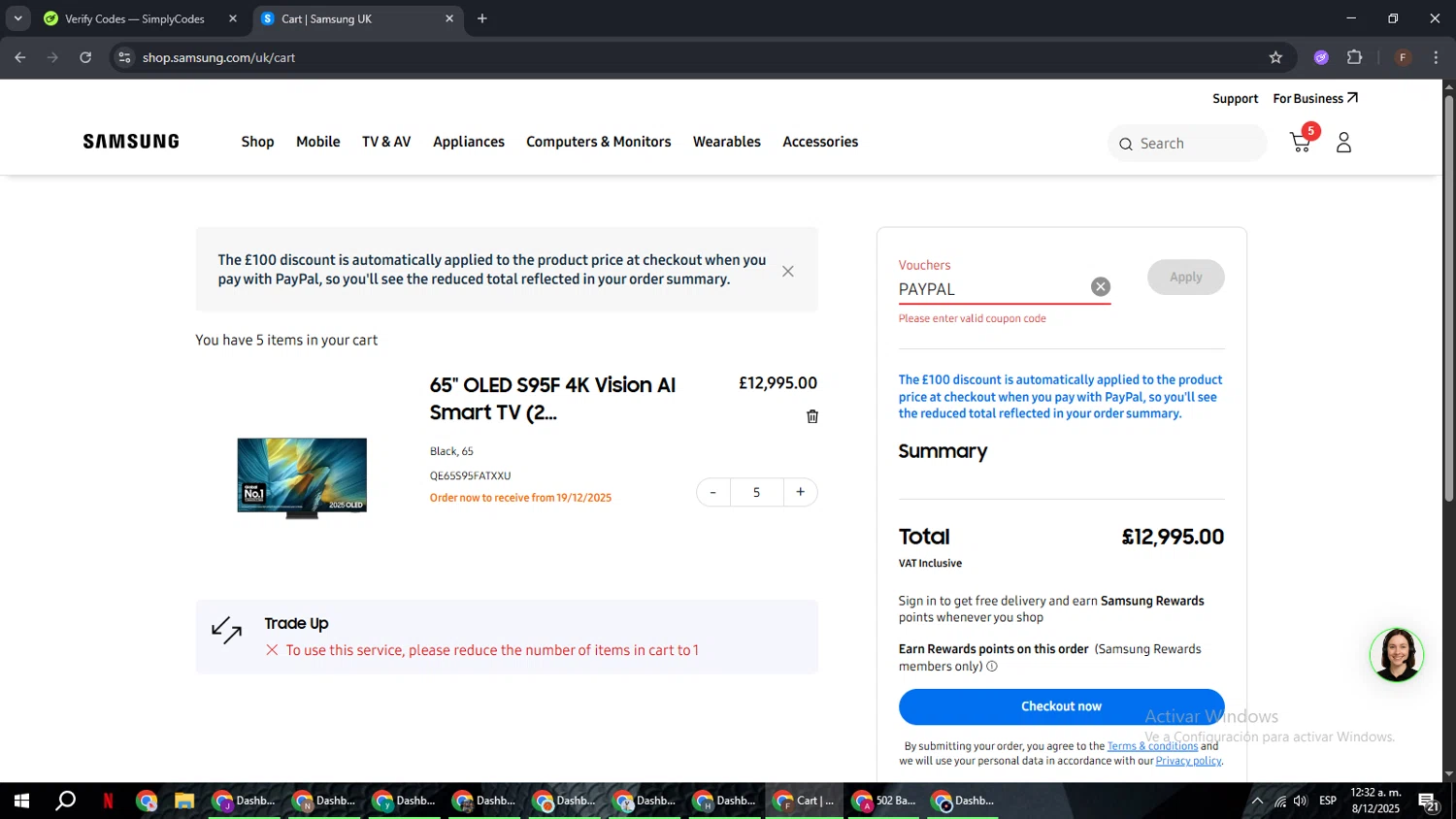The width and height of the screenshot is (1456, 819).
Task: Decrease TV quantity with minus button
Action: (x=713, y=492)
